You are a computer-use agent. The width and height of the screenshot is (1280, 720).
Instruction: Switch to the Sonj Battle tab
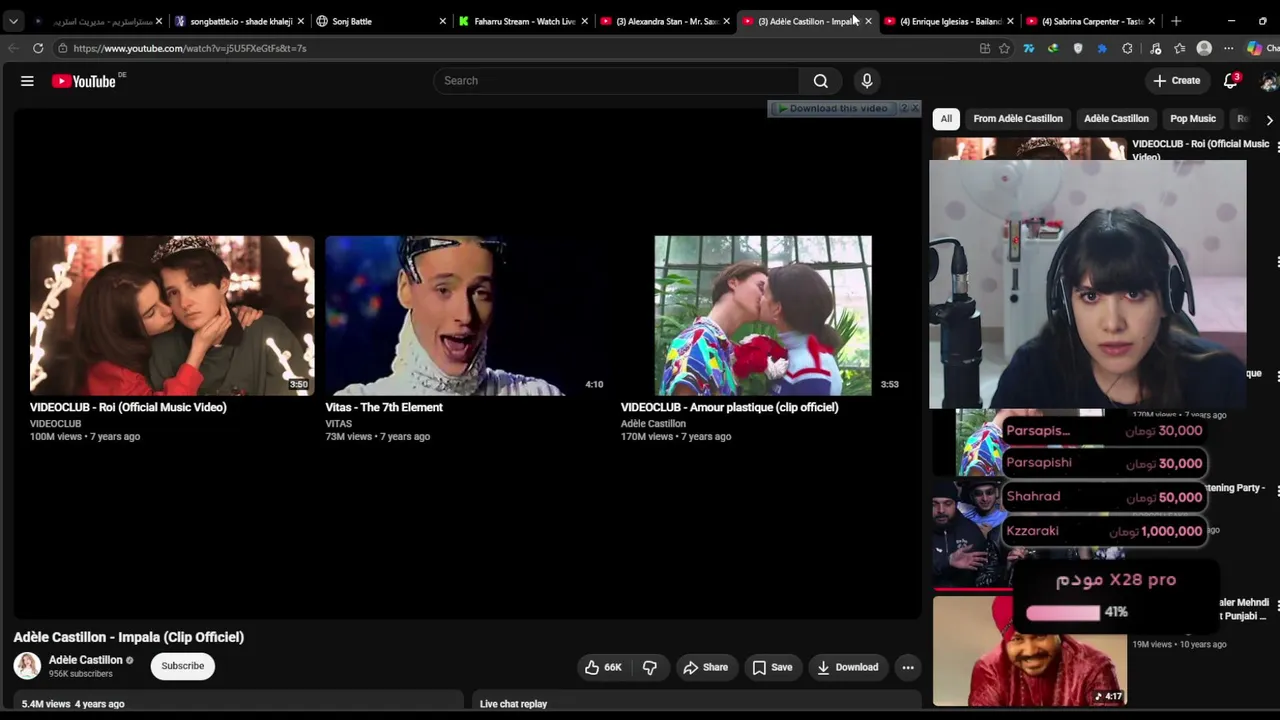[x=381, y=21]
